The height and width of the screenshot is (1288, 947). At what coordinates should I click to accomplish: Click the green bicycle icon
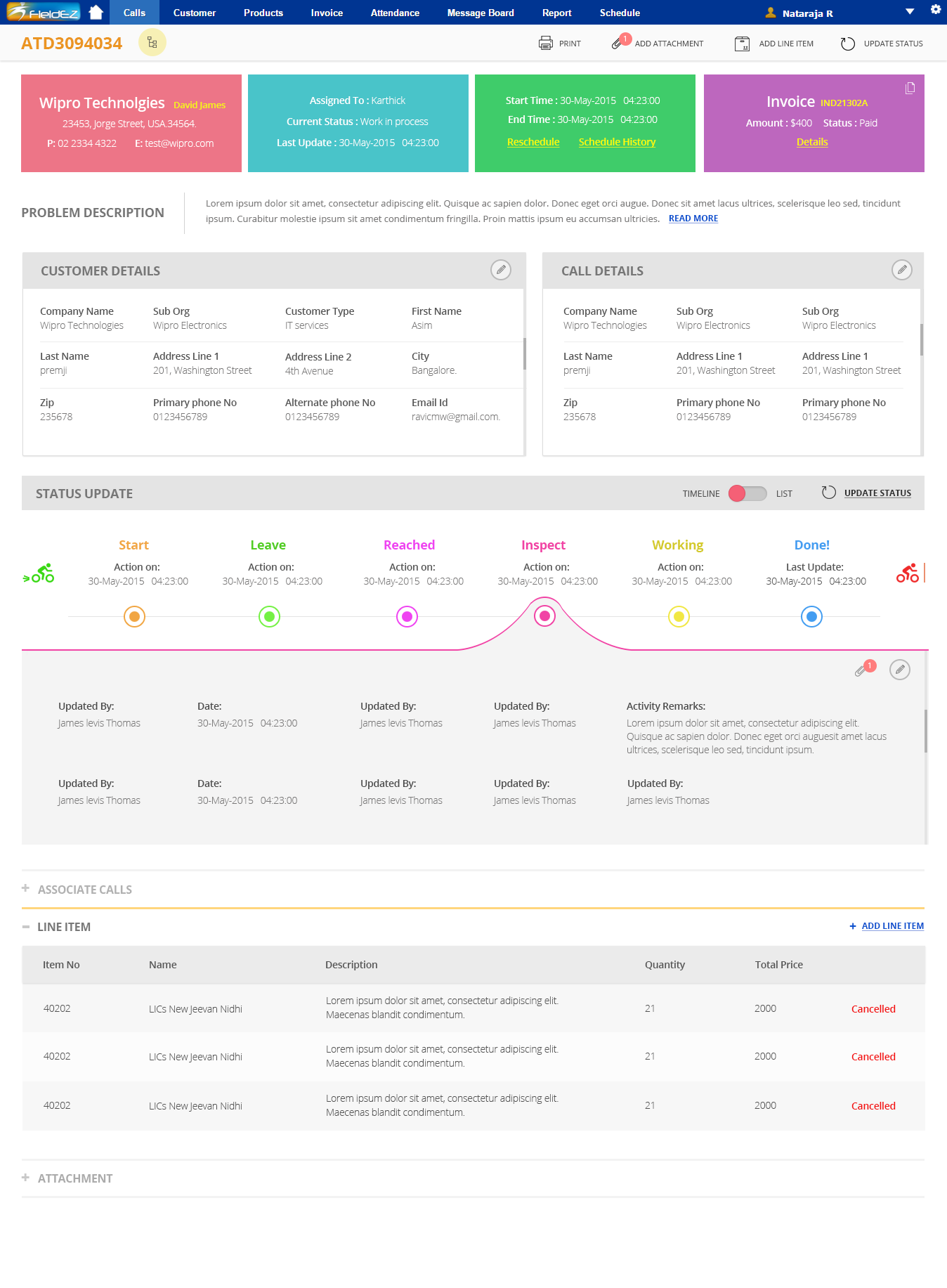[39, 573]
